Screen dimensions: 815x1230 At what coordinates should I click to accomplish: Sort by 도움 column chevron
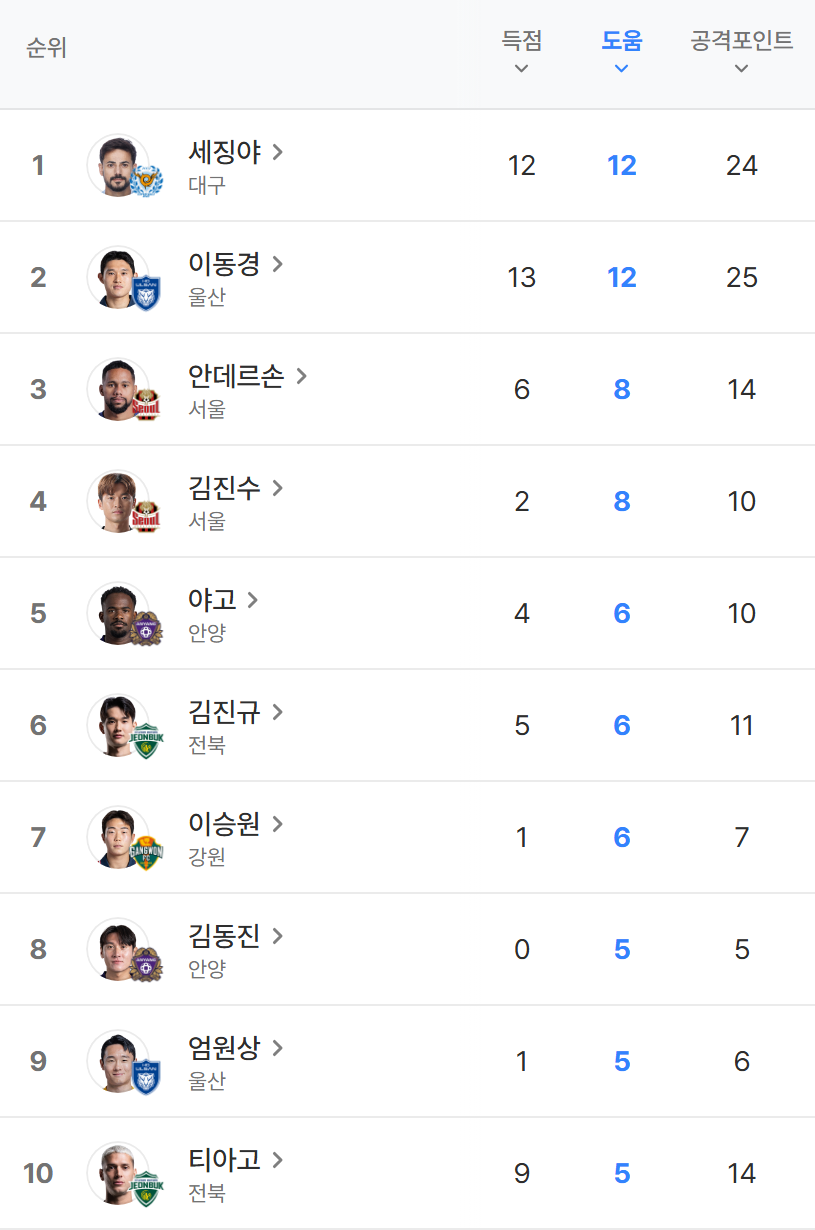tap(621, 69)
